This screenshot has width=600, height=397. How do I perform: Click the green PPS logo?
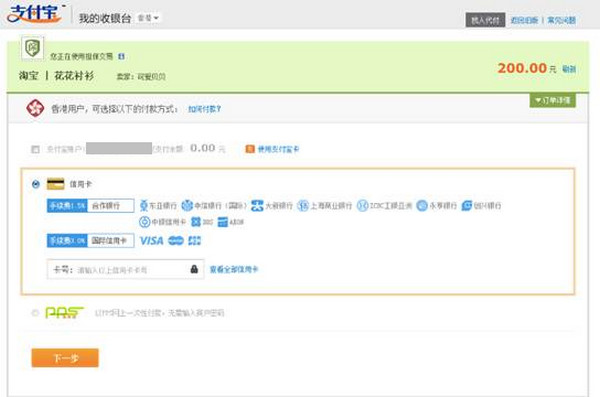64,312
